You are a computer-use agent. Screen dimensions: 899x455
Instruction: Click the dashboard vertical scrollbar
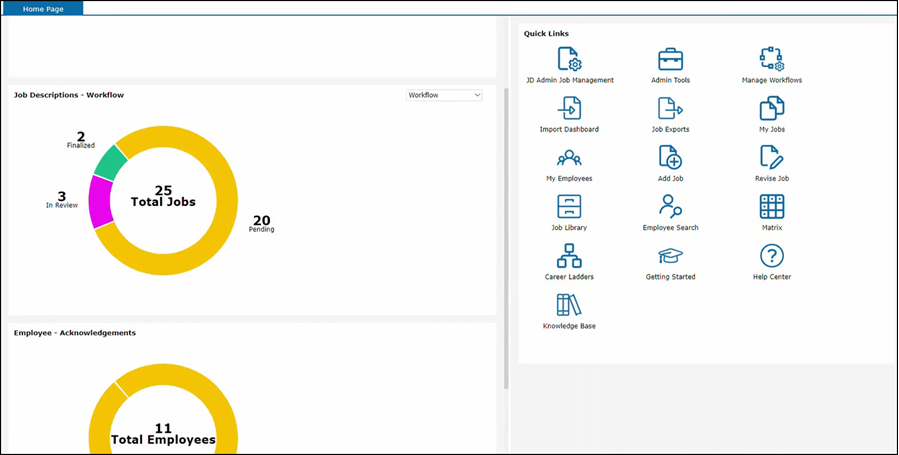click(x=506, y=240)
